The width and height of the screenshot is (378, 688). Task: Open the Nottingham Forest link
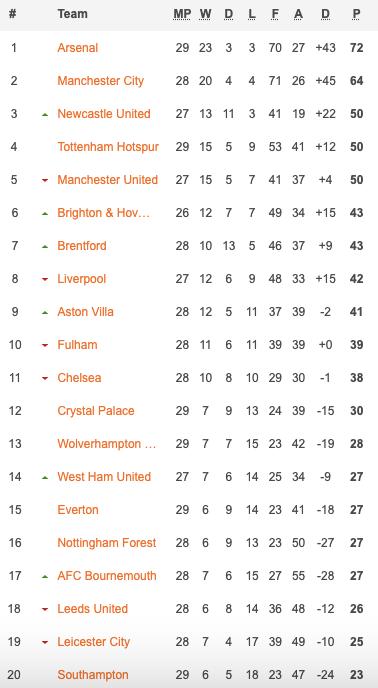pyautogui.click(x=107, y=543)
